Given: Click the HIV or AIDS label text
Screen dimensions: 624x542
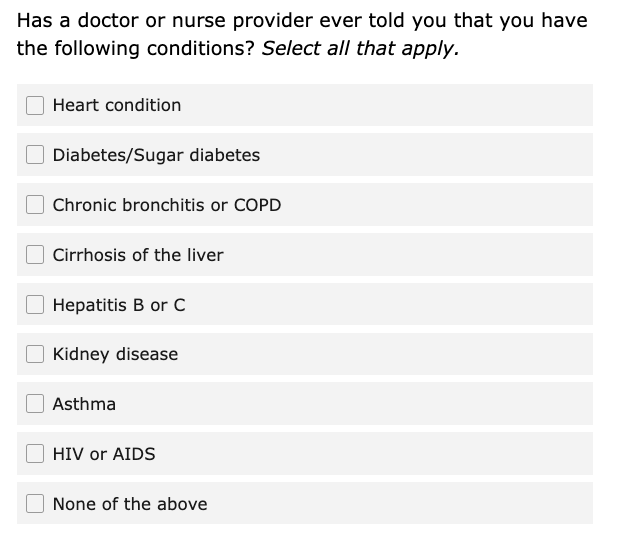Looking at the screenshot, I should point(104,454).
